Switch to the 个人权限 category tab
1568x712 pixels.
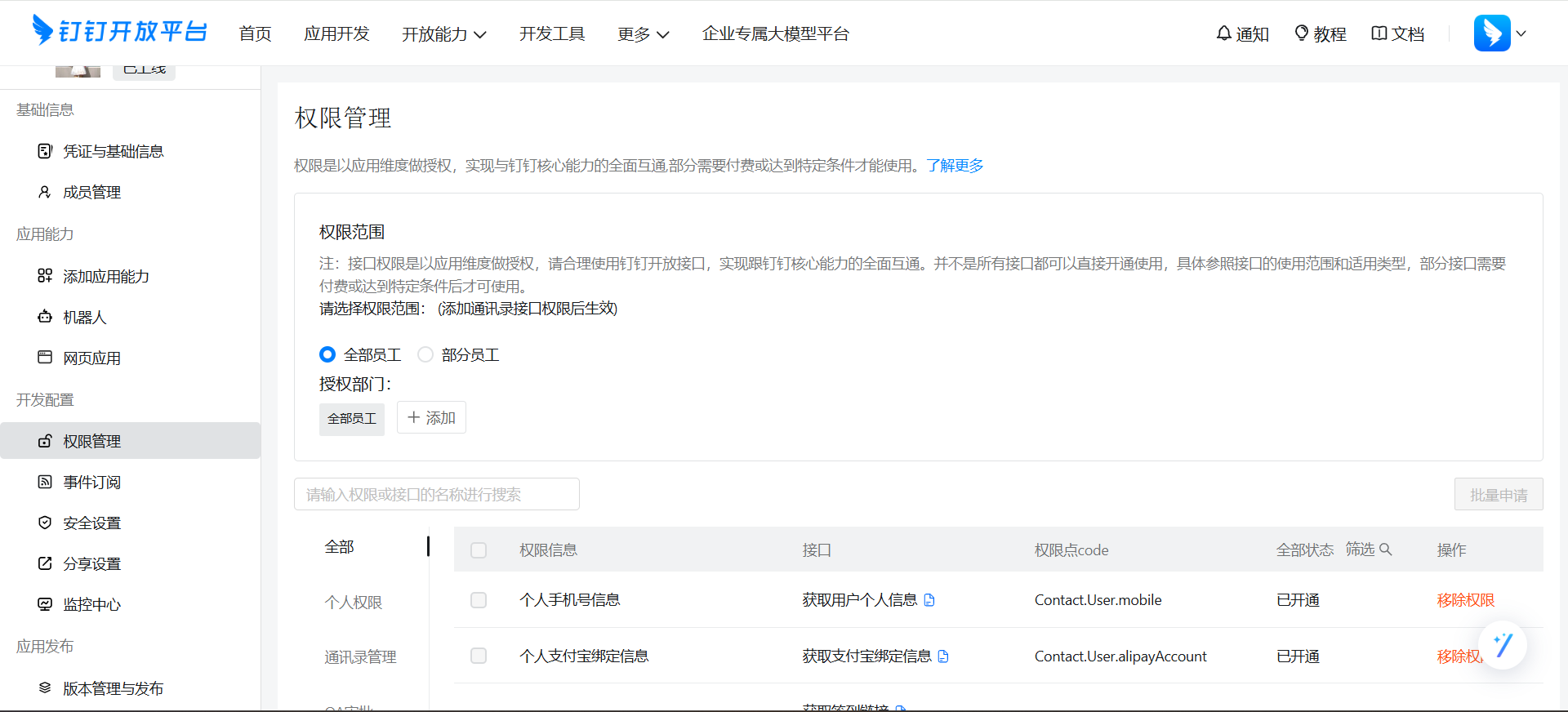[354, 603]
